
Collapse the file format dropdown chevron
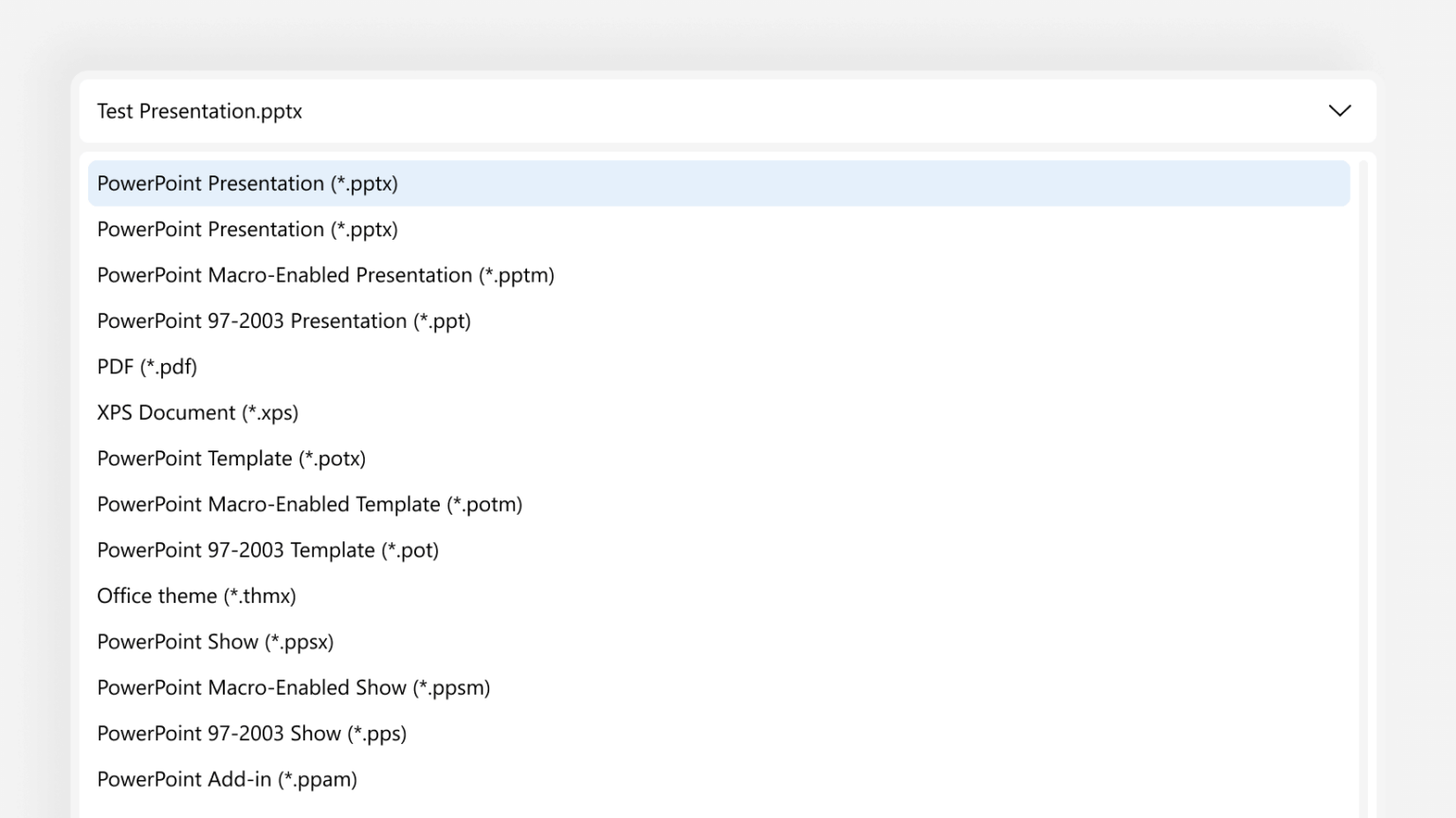[1339, 111]
